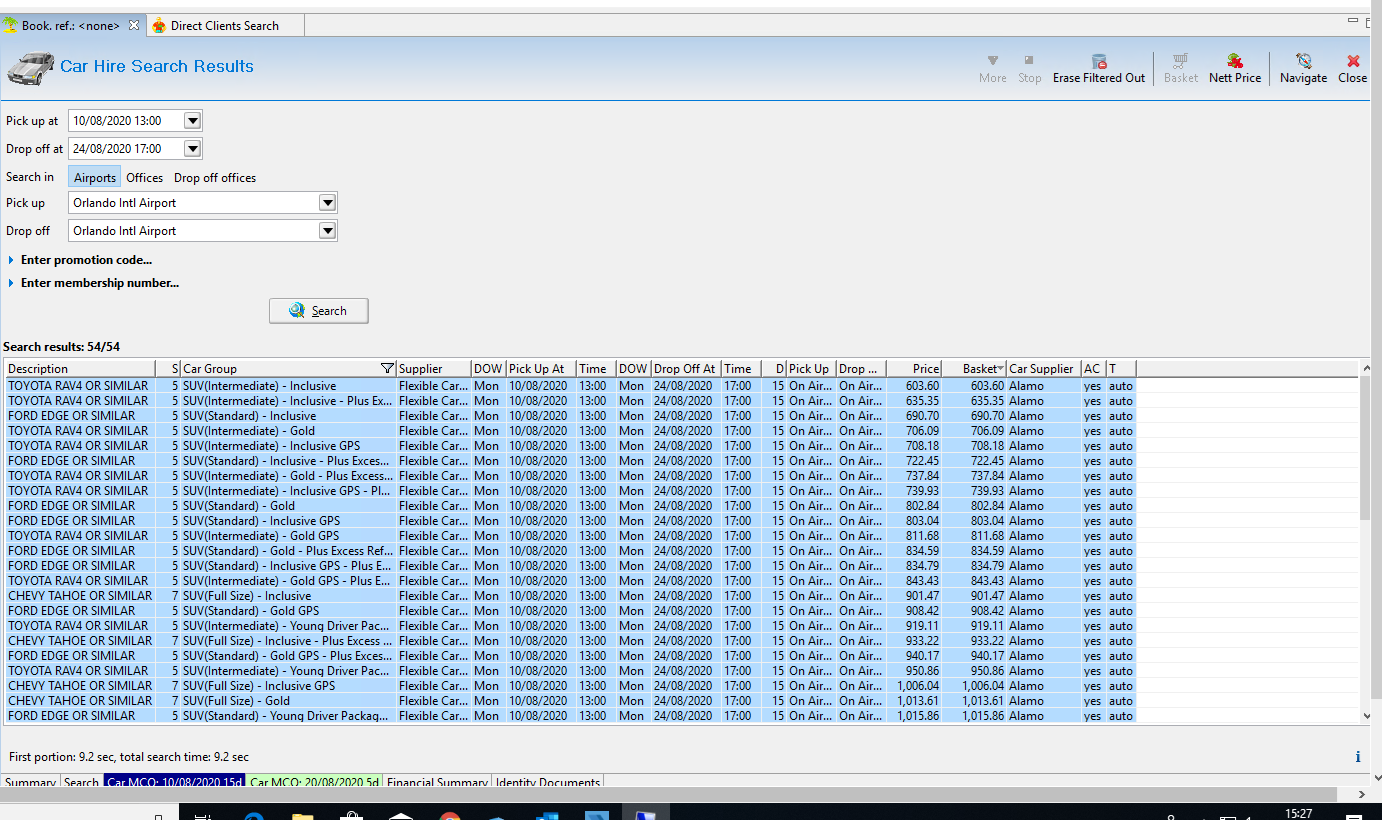Click the results scrollbar down arrow
The width and height of the screenshot is (1382, 820).
tap(1367, 716)
